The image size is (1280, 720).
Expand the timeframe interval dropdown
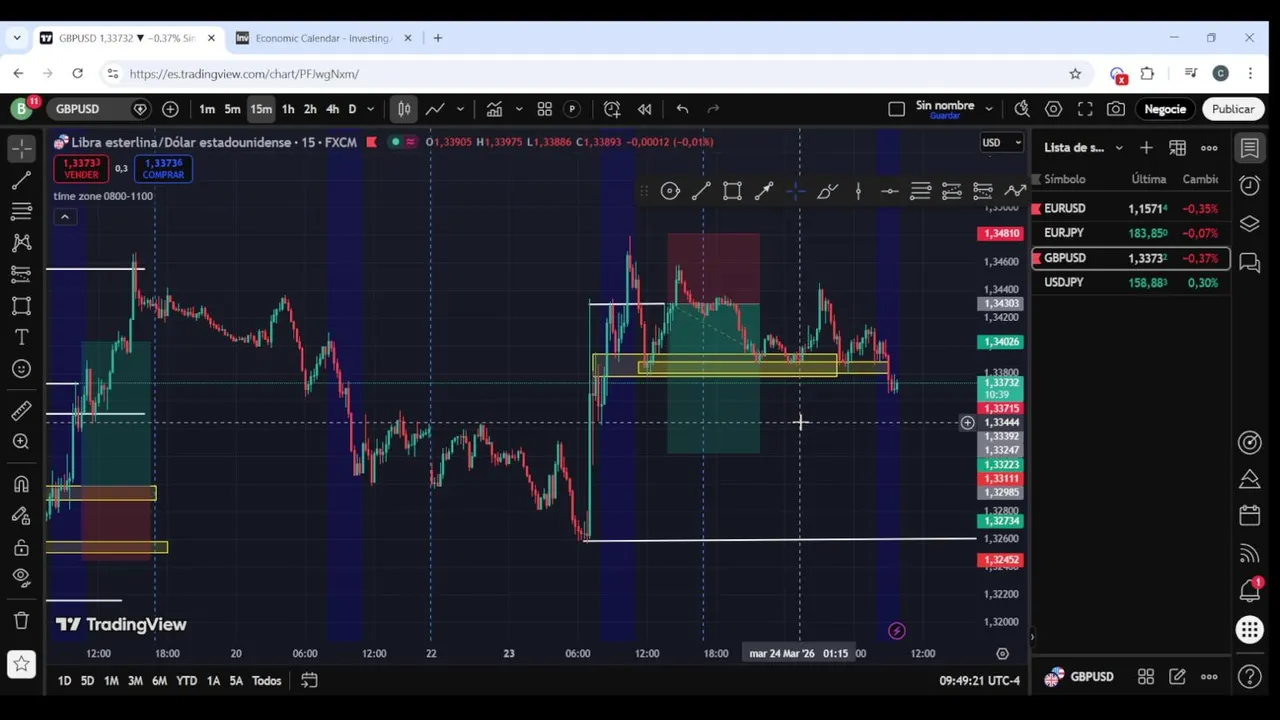pyautogui.click(x=370, y=109)
